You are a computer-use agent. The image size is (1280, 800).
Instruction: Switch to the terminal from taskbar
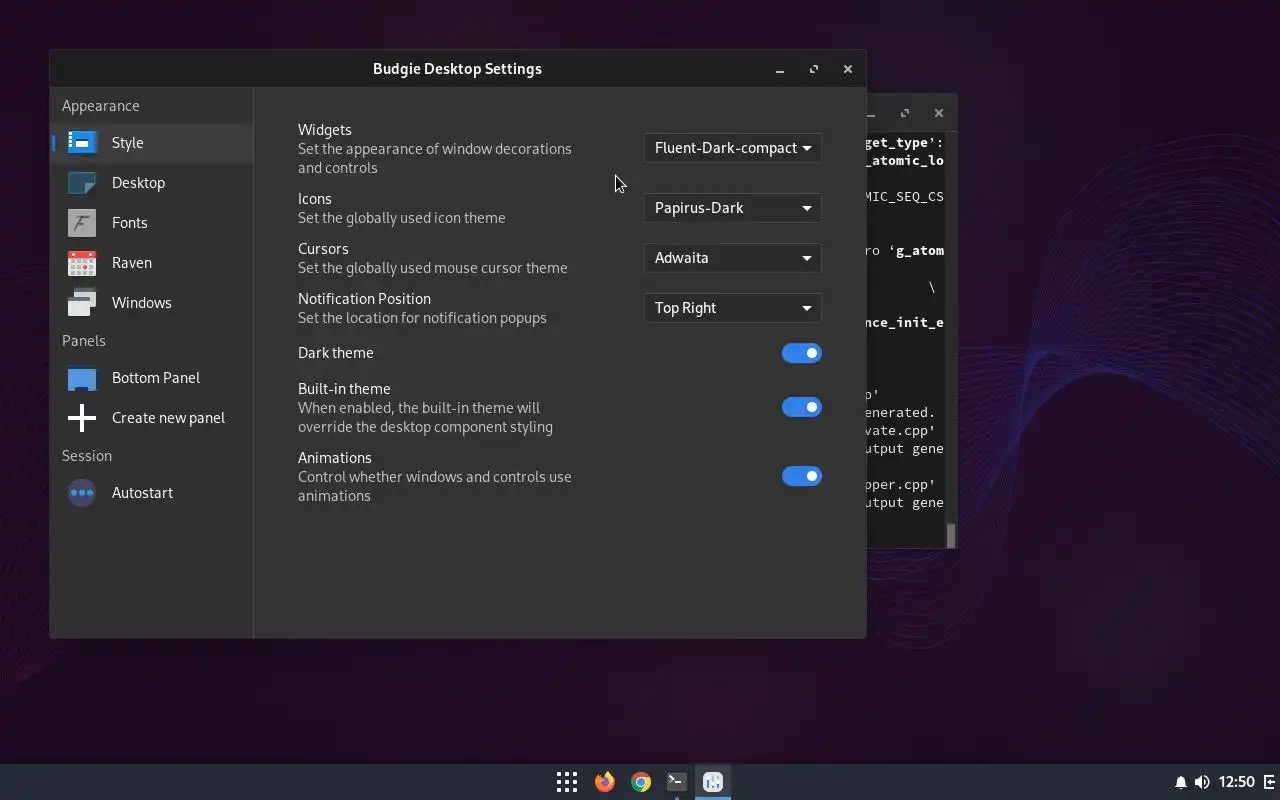(677, 782)
